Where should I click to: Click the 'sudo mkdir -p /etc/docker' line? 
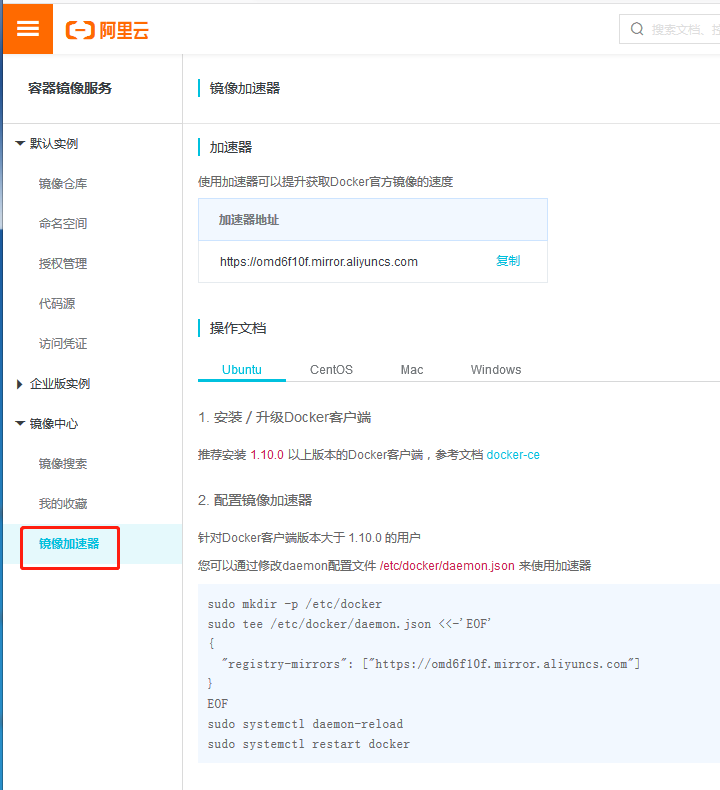(295, 604)
